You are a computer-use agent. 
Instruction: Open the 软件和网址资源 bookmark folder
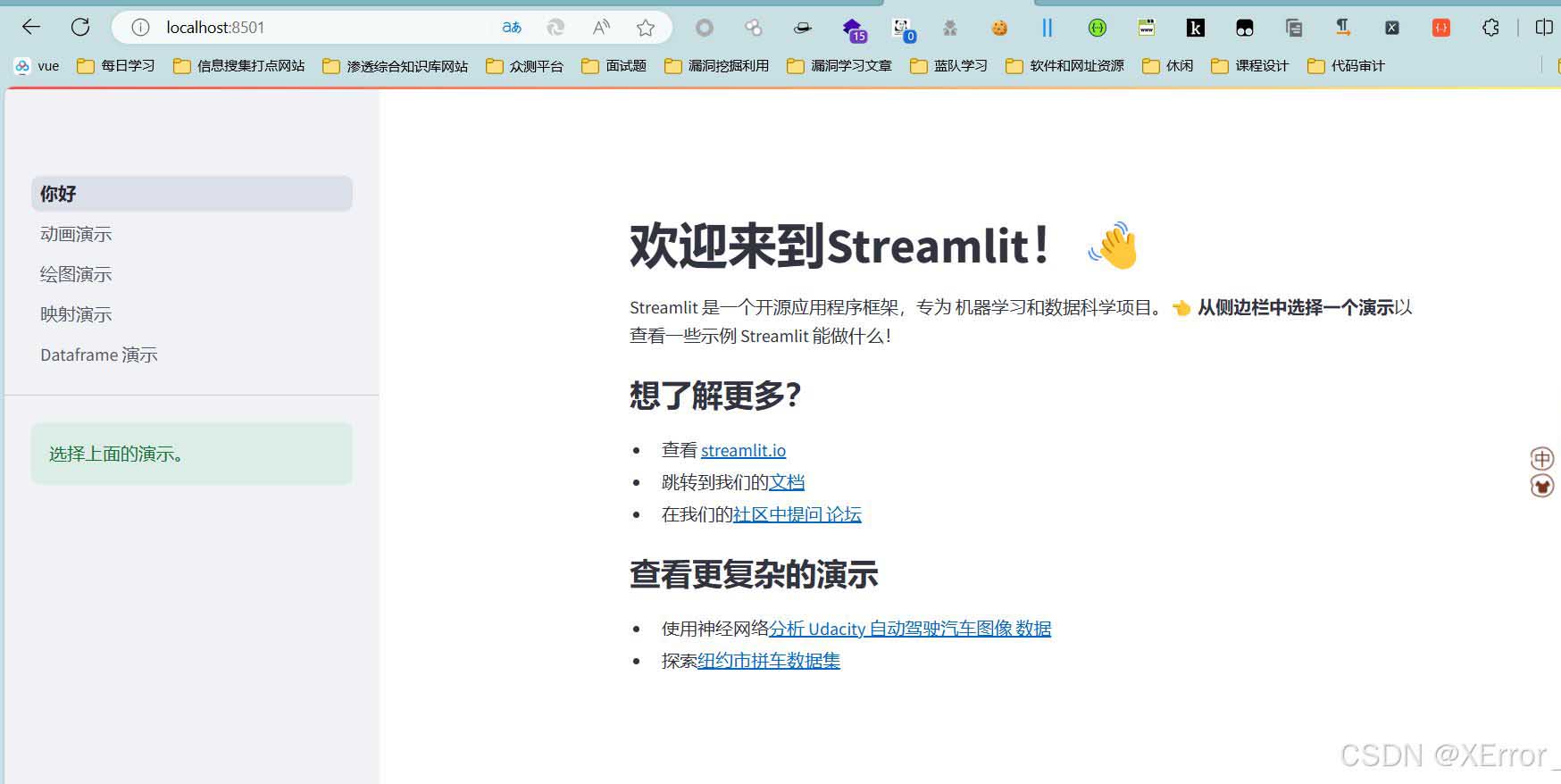1064,66
